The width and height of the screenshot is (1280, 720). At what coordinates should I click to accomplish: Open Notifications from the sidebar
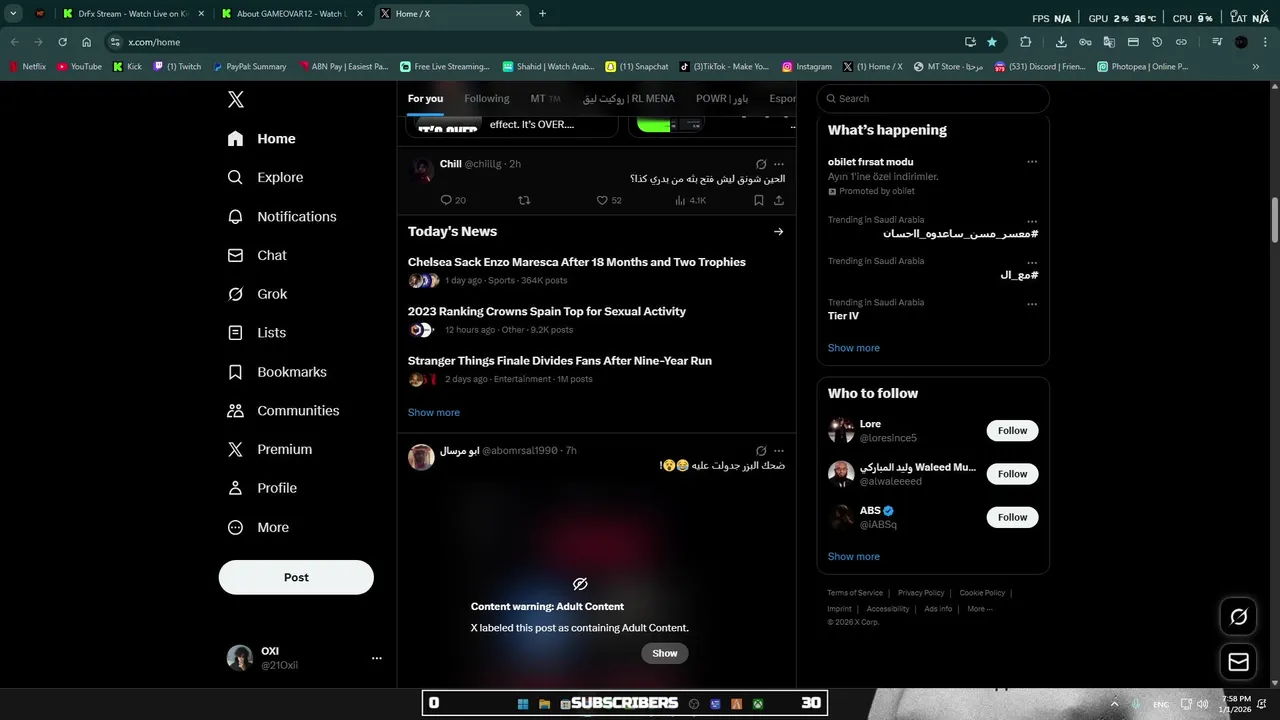282,216
